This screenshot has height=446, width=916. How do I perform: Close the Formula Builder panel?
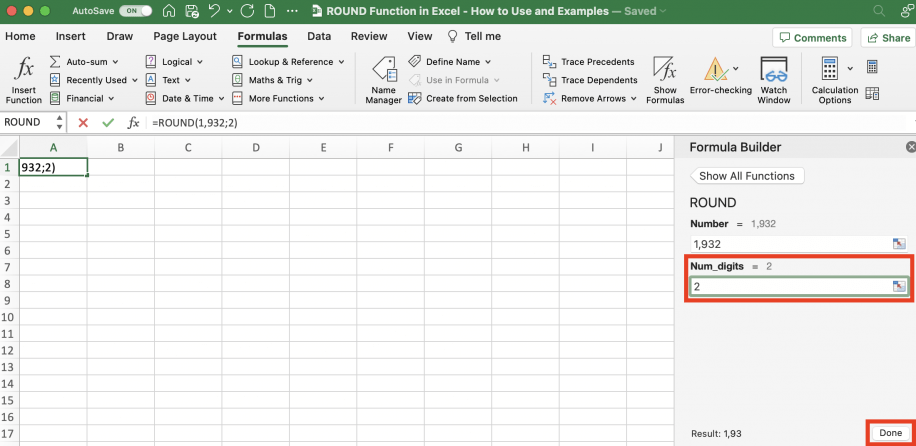point(910,147)
